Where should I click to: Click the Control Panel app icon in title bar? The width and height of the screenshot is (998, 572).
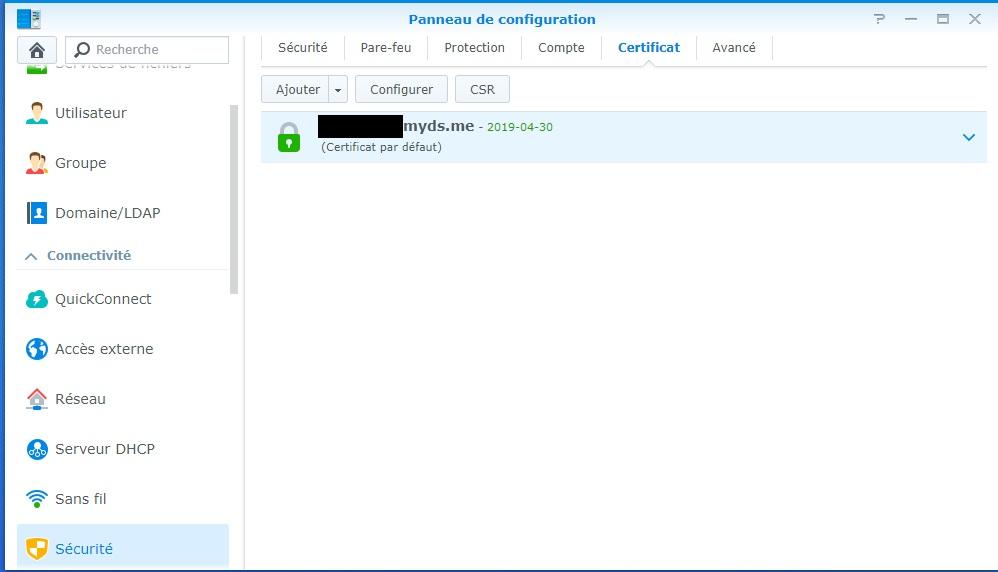point(29,19)
